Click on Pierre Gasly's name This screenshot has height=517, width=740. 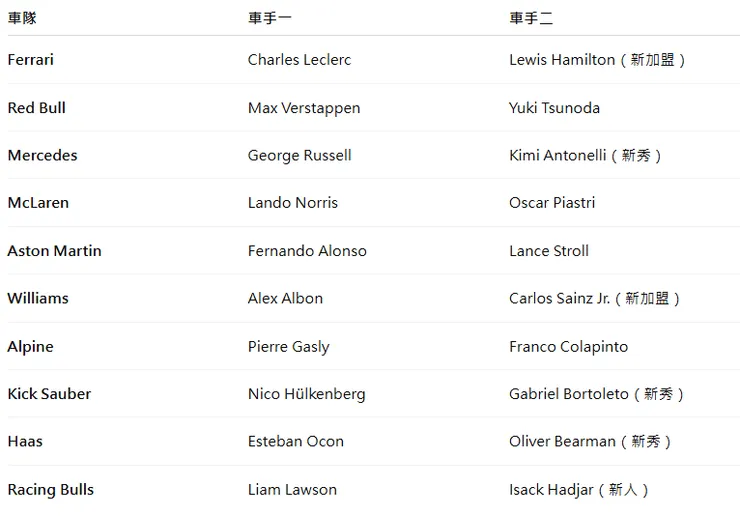288,346
